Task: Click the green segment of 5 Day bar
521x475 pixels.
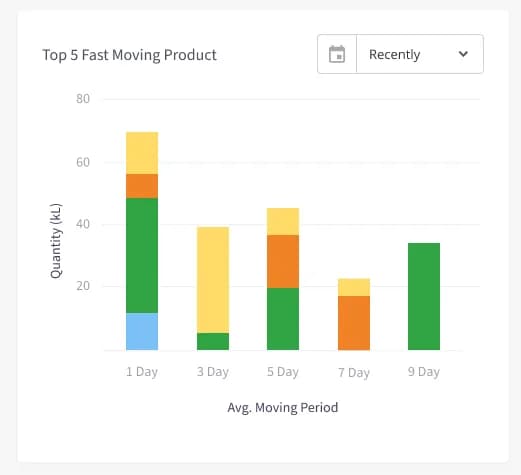Action: (x=283, y=319)
